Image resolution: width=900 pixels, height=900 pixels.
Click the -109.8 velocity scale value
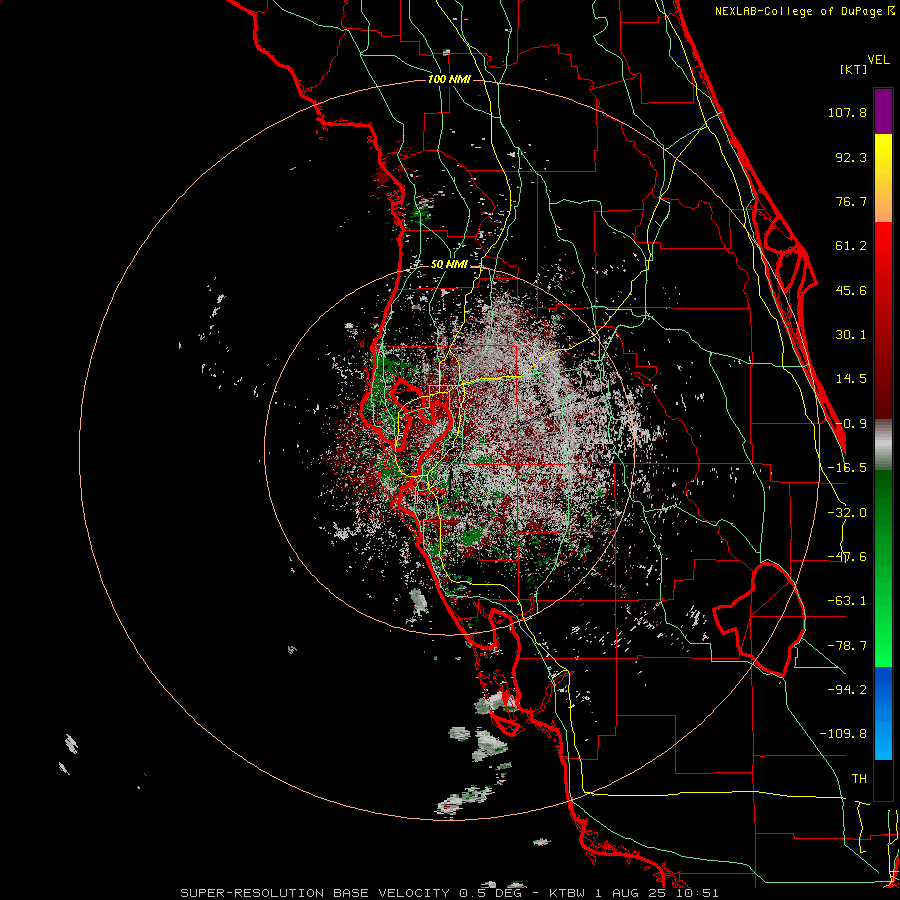pos(843,734)
